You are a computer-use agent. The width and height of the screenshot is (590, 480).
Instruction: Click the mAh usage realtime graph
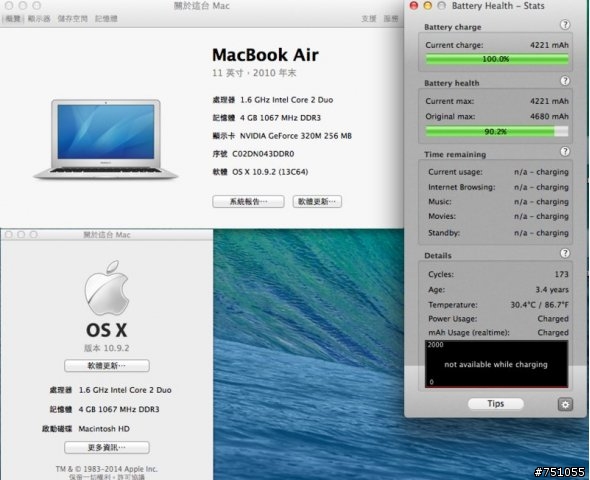(x=496, y=364)
